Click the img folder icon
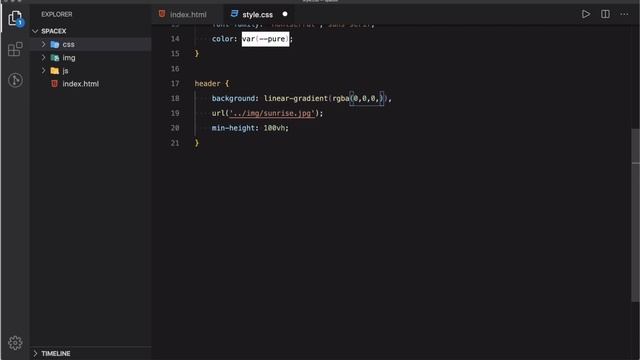The height and width of the screenshot is (360, 640). click(x=55, y=58)
